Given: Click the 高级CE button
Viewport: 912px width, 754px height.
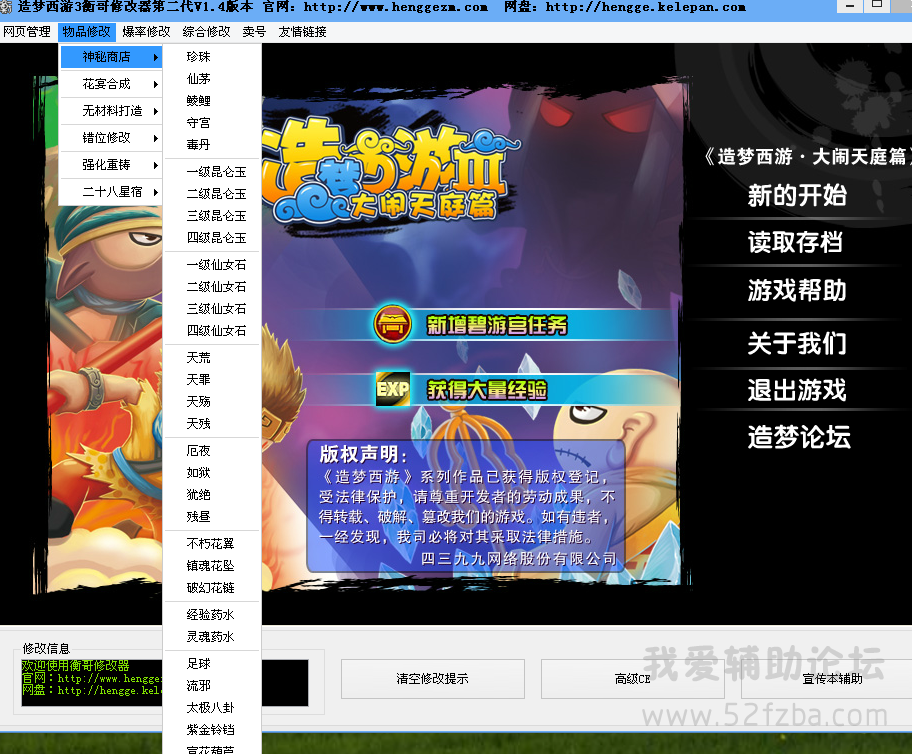Looking at the screenshot, I should (x=632, y=678).
